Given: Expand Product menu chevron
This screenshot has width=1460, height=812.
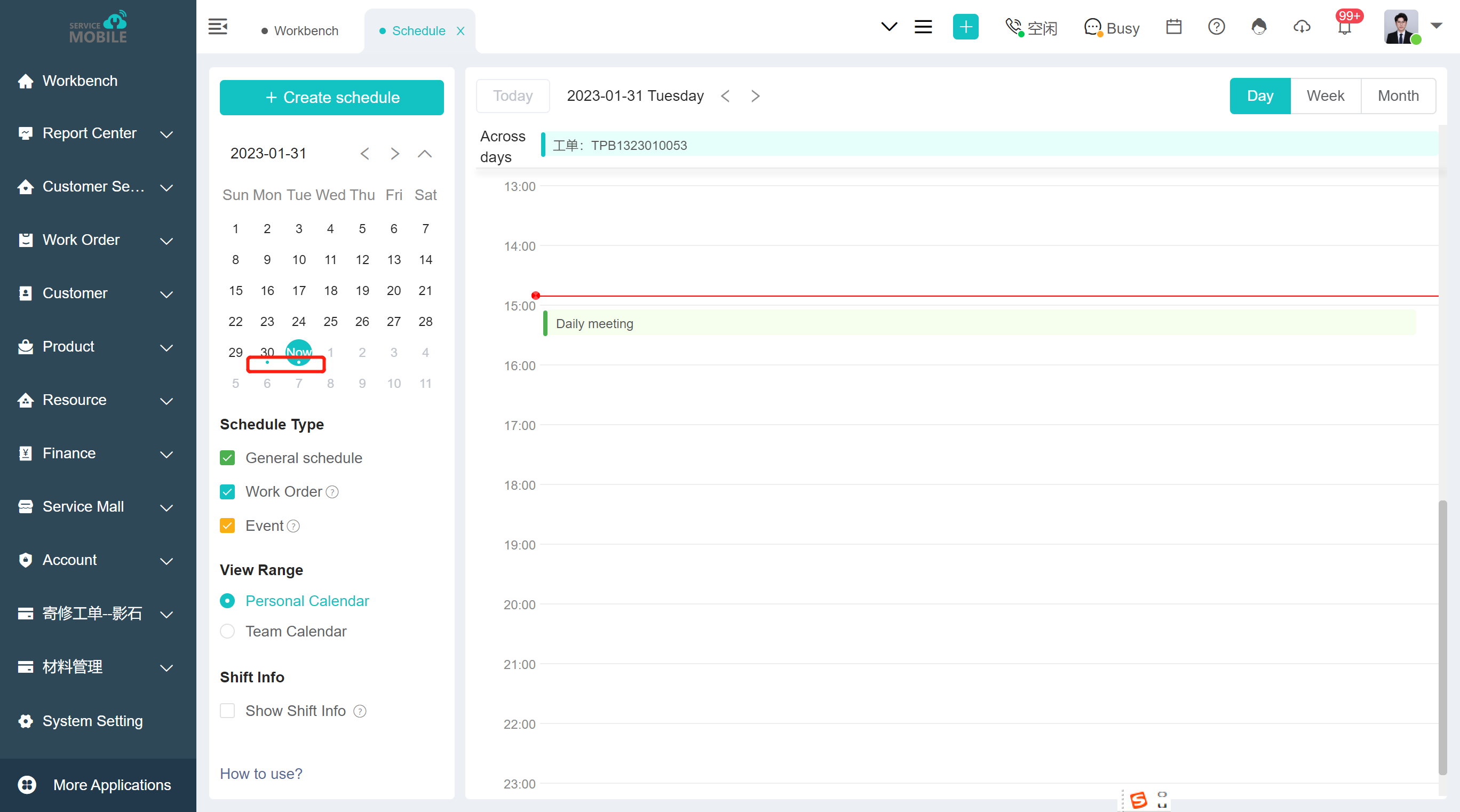Looking at the screenshot, I should click(166, 347).
